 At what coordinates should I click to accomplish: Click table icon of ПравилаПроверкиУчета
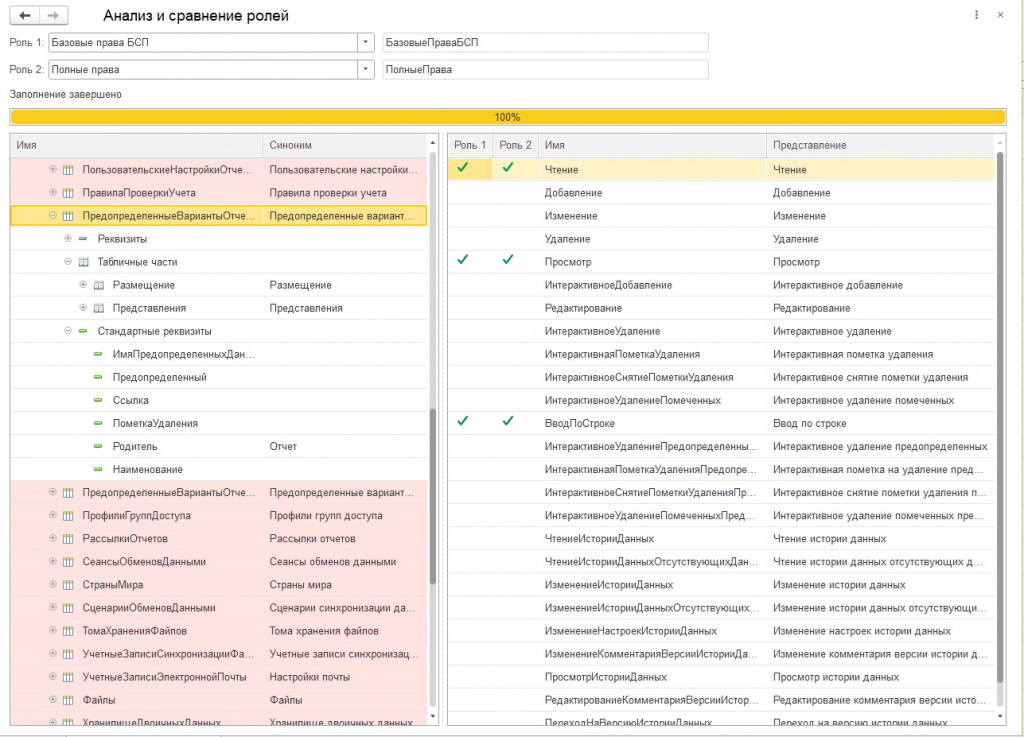pyautogui.click(x=68, y=193)
